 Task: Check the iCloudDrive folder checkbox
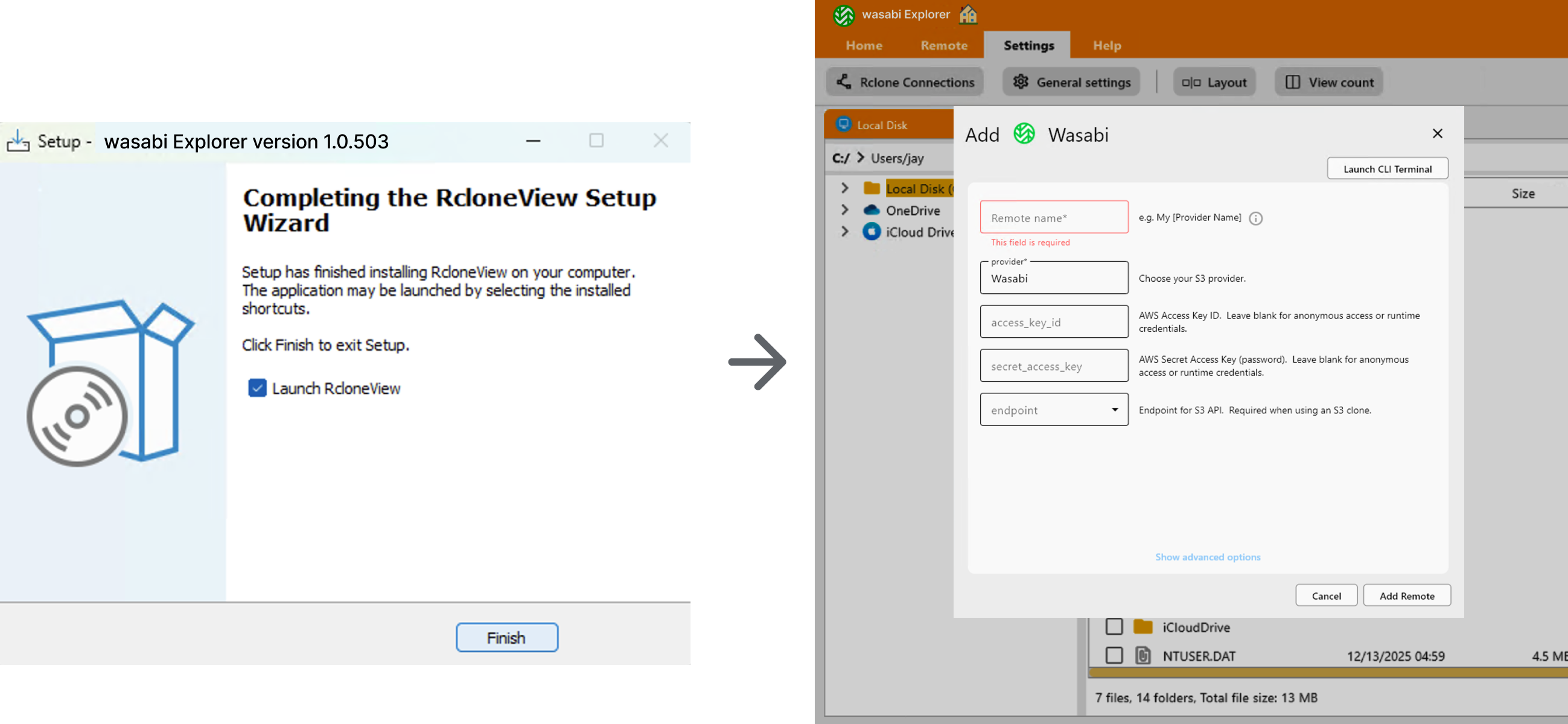[1114, 627]
